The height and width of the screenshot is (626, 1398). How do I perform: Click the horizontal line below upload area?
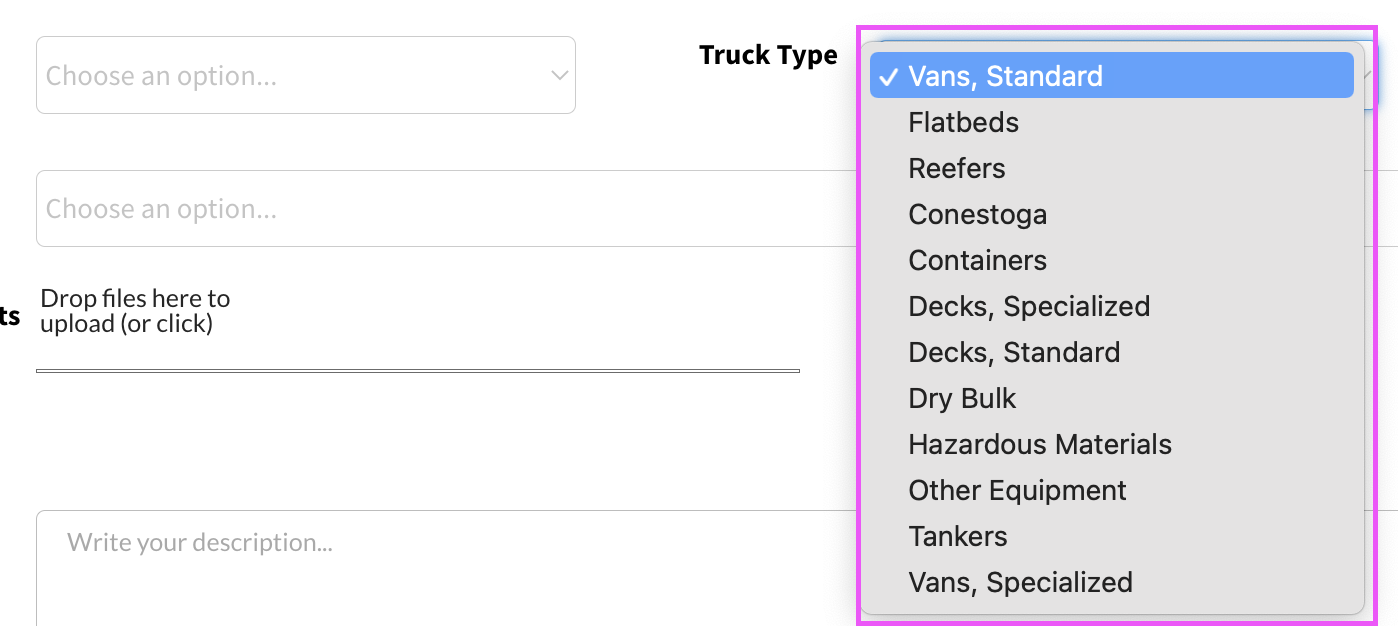pos(417,371)
